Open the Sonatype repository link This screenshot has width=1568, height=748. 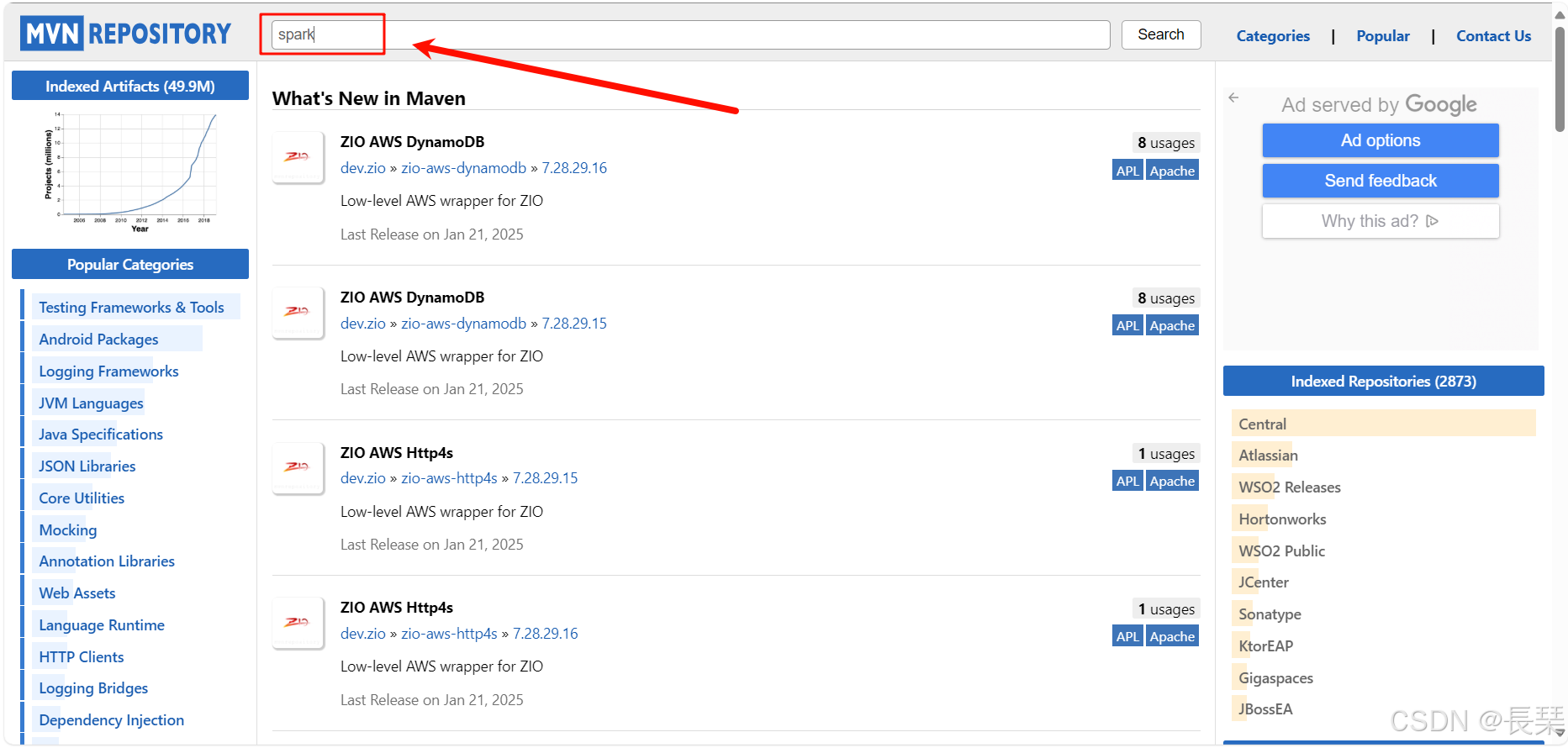pos(1270,614)
